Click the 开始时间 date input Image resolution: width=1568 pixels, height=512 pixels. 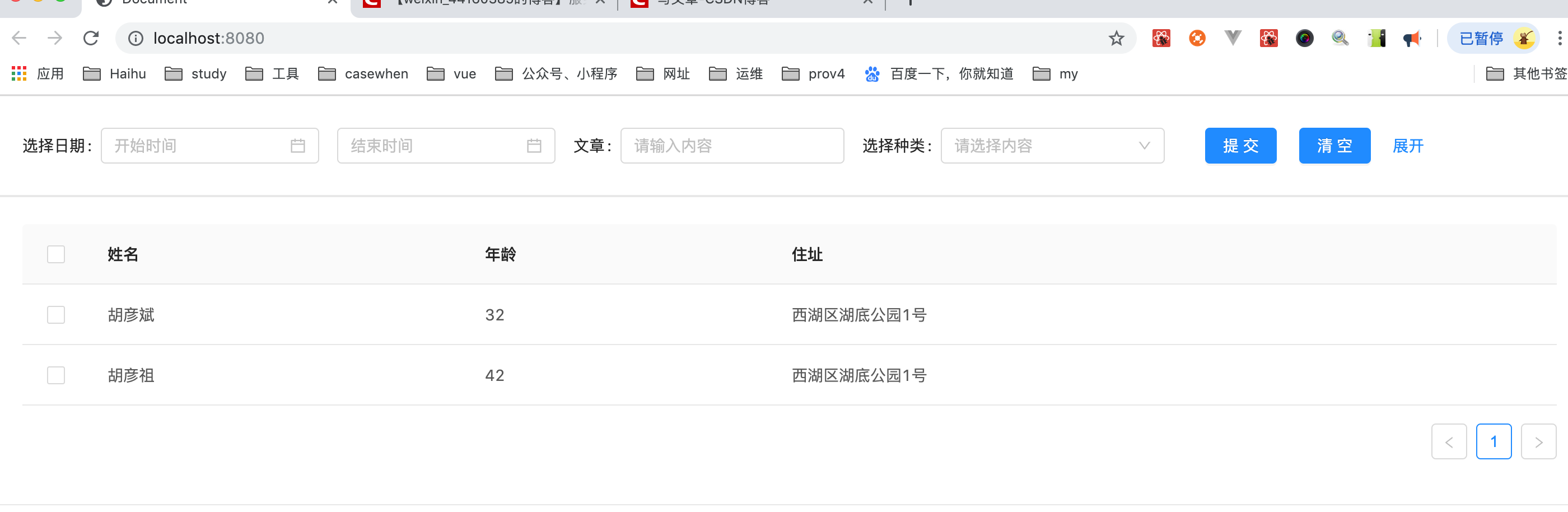click(210, 146)
